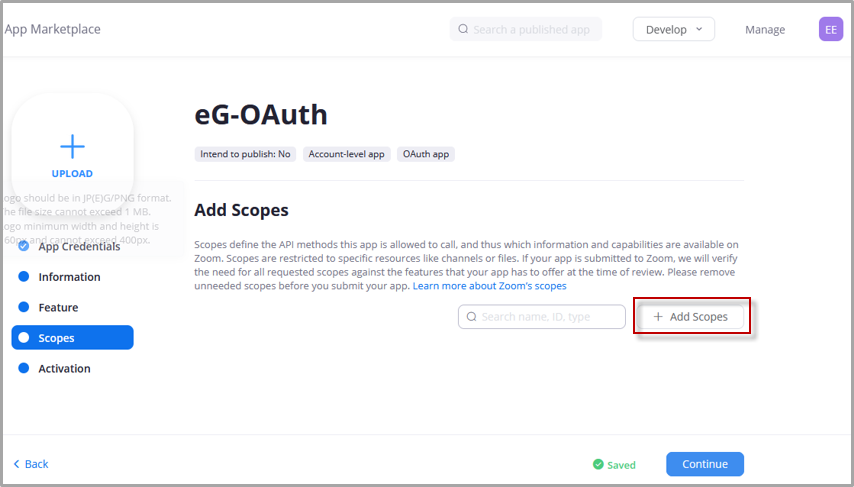Image resolution: width=854 pixels, height=487 pixels.
Task: Open App Marketplace home link
Action: (x=52, y=29)
